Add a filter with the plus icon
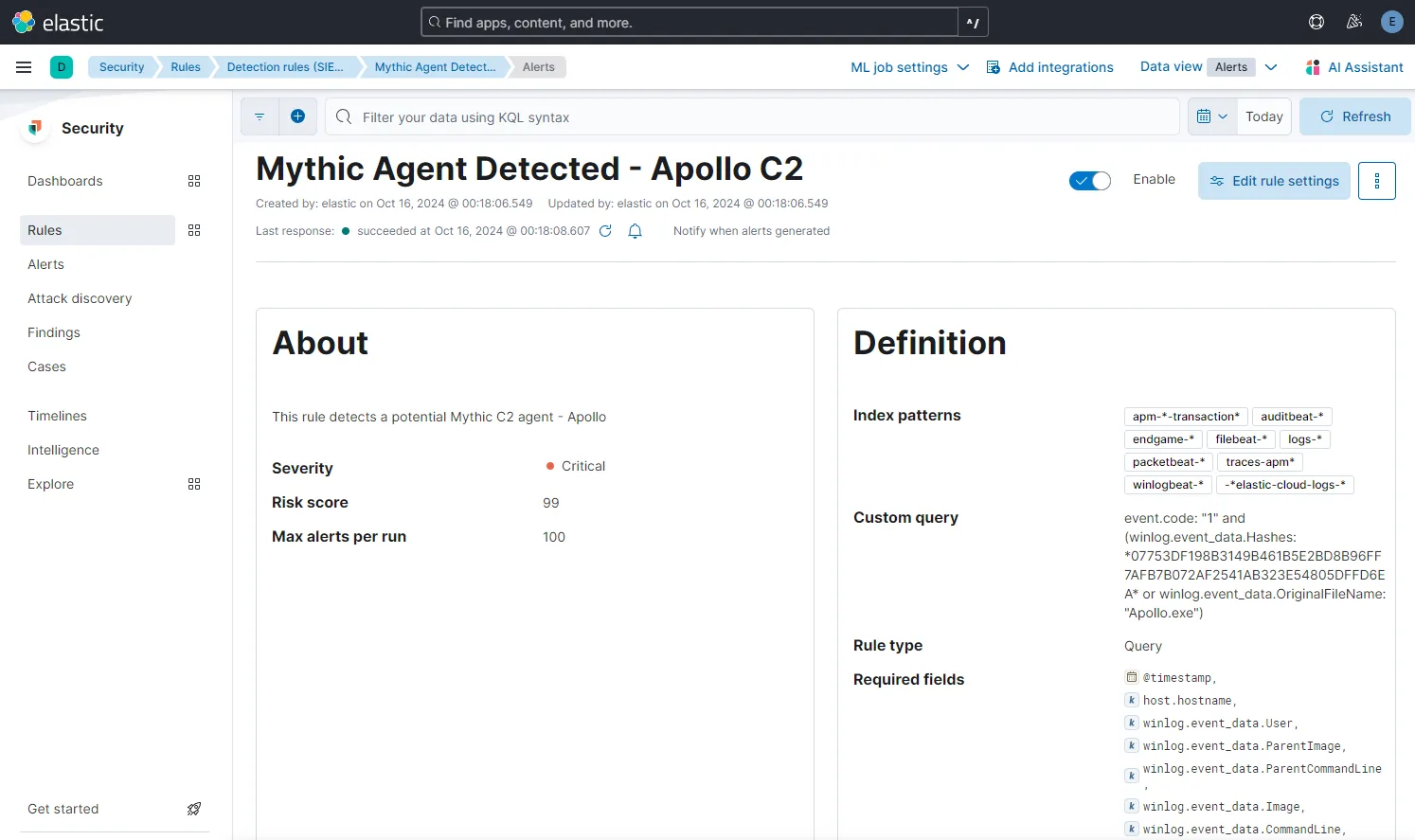The width and height of the screenshot is (1415, 840). coord(298,116)
